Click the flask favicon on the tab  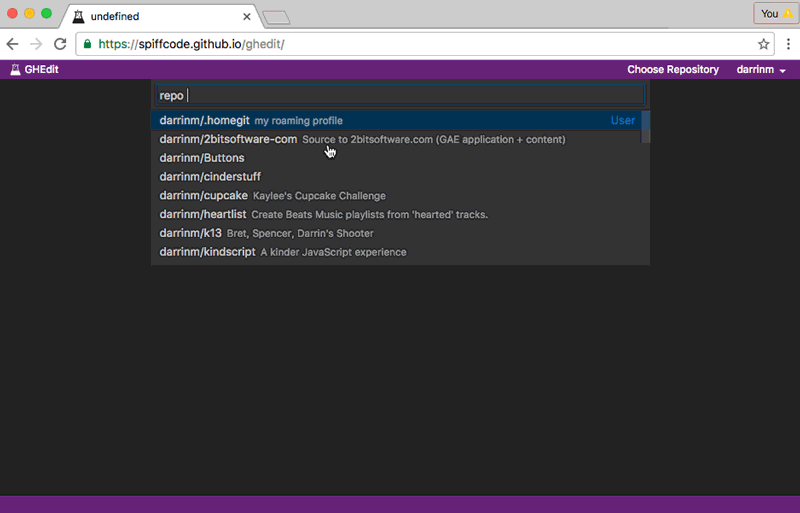tap(78, 16)
